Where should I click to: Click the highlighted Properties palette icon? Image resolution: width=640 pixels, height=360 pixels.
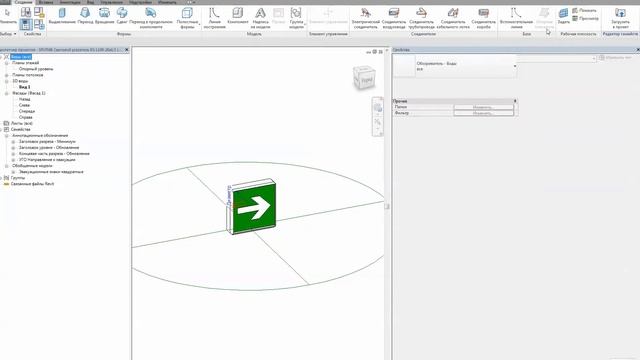[26, 24]
